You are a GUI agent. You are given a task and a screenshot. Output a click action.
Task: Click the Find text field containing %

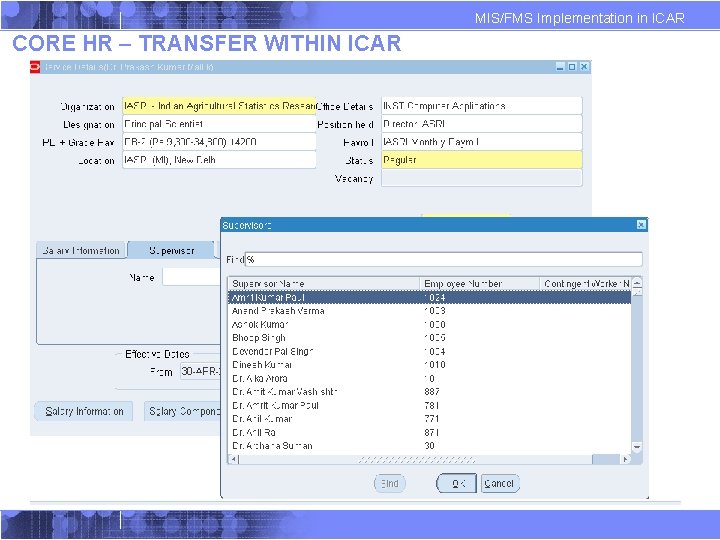[443, 259]
